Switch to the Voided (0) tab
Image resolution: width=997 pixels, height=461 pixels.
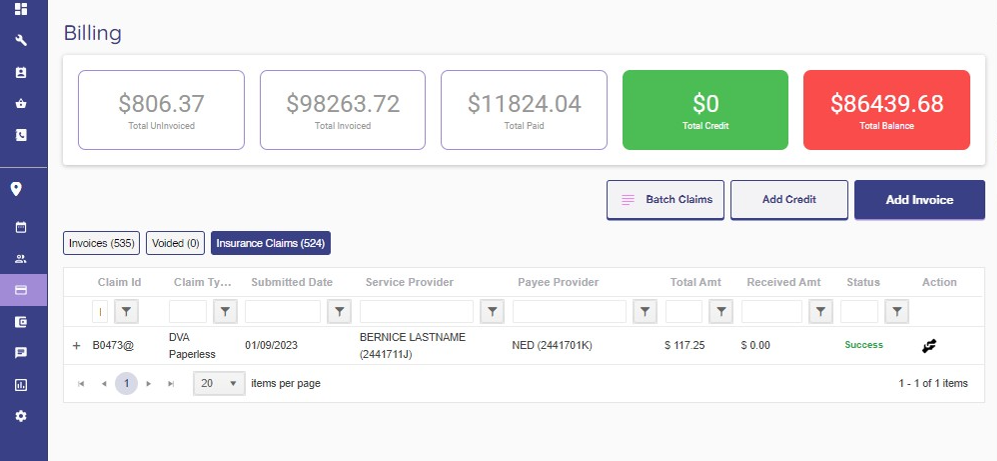pos(175,243)
